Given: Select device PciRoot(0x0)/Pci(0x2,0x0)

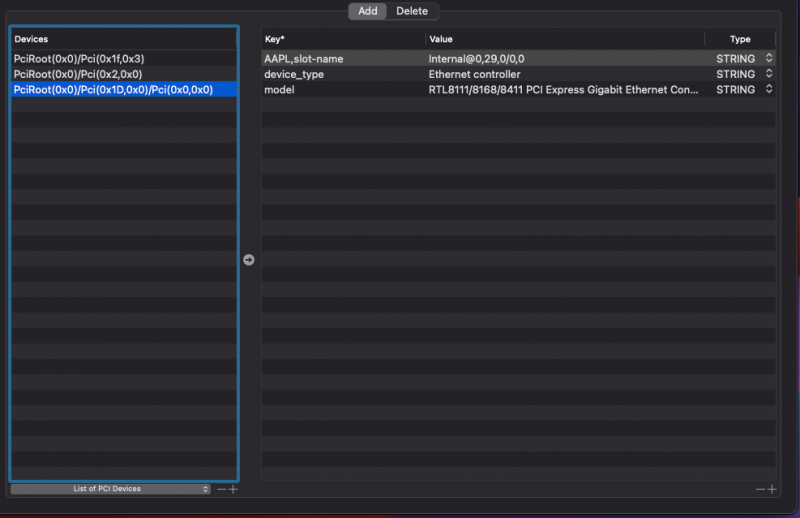Looking at the screenshot, I should (x=124, y=74).
